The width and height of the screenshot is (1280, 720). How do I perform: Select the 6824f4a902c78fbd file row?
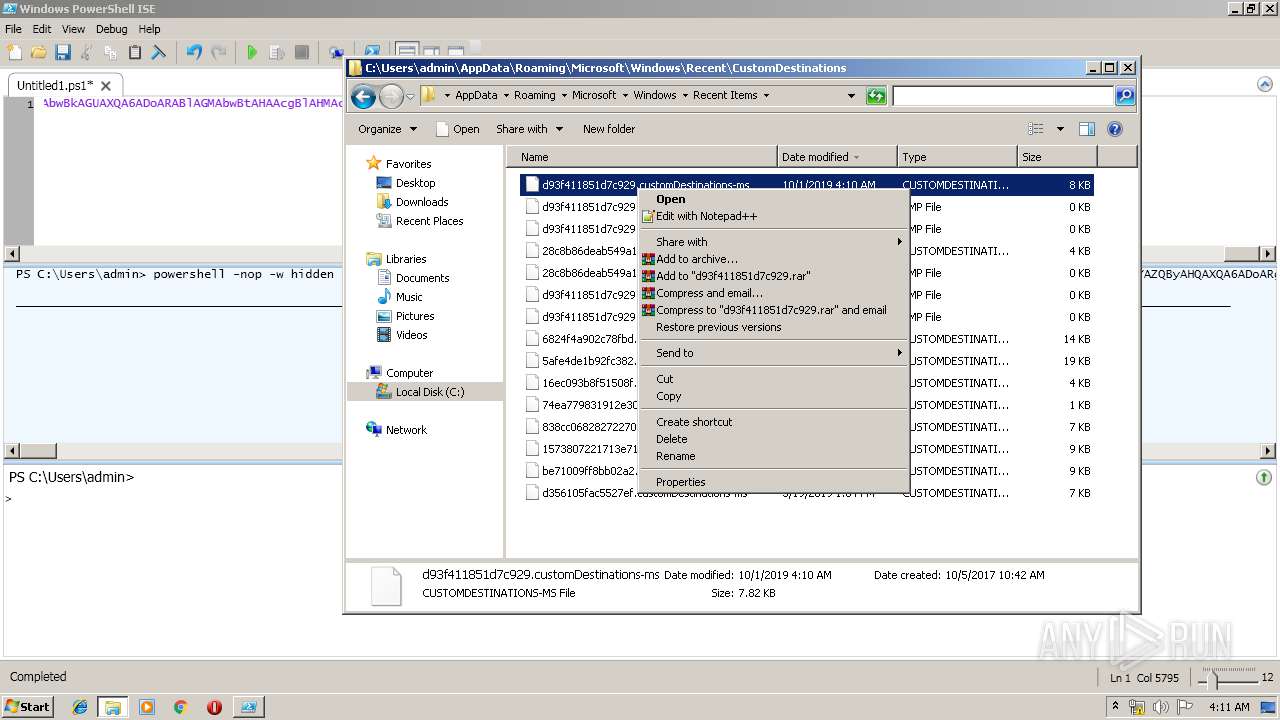(807, 339)
